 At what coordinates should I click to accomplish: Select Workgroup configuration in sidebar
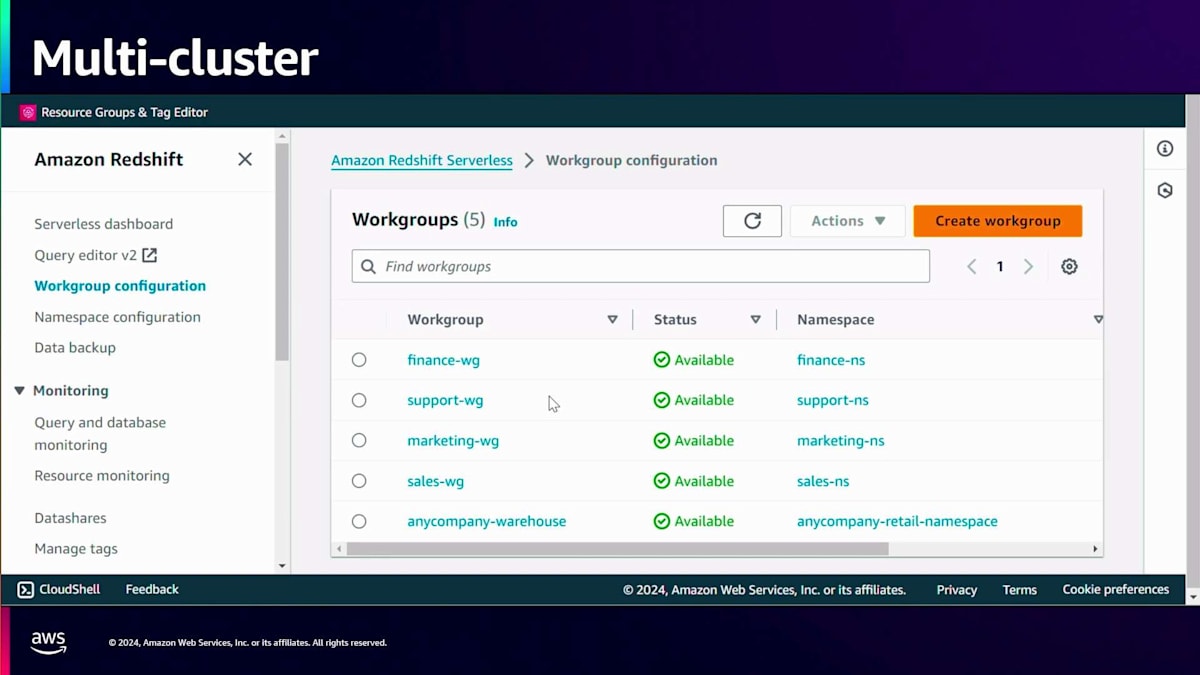(x=120, y=286)
